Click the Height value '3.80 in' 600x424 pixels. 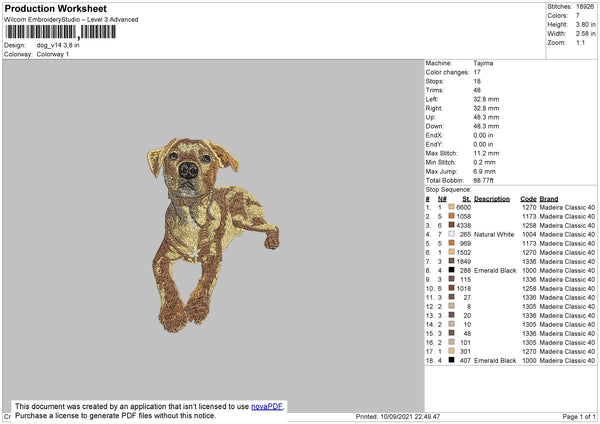(585, 24)
